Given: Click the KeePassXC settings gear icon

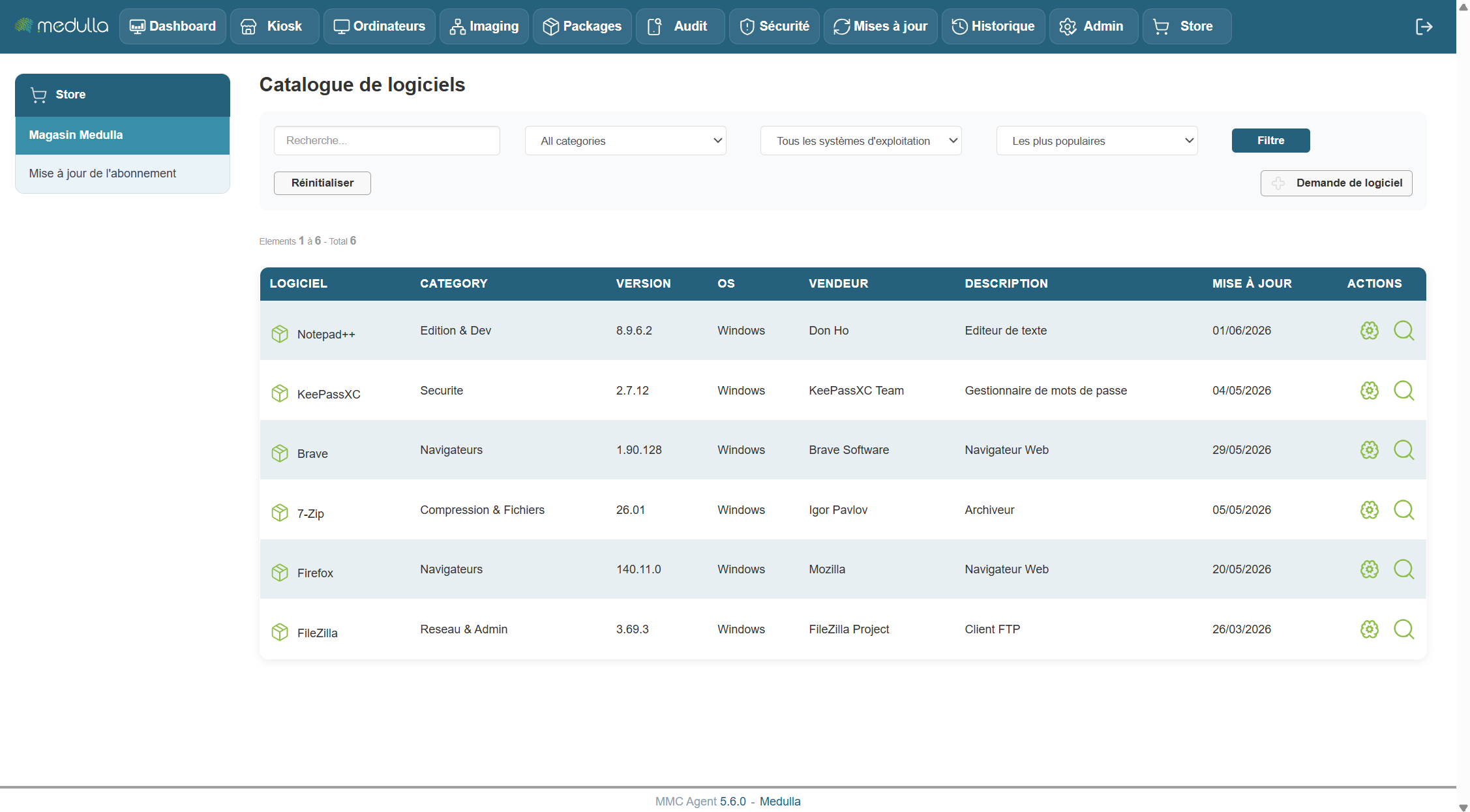Looking at the screenshot, I should pos(1370,391).
